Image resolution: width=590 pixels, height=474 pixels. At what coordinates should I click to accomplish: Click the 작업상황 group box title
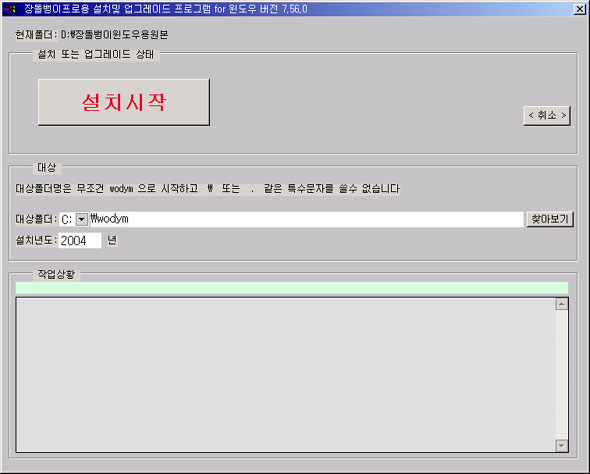click(56, 274)
